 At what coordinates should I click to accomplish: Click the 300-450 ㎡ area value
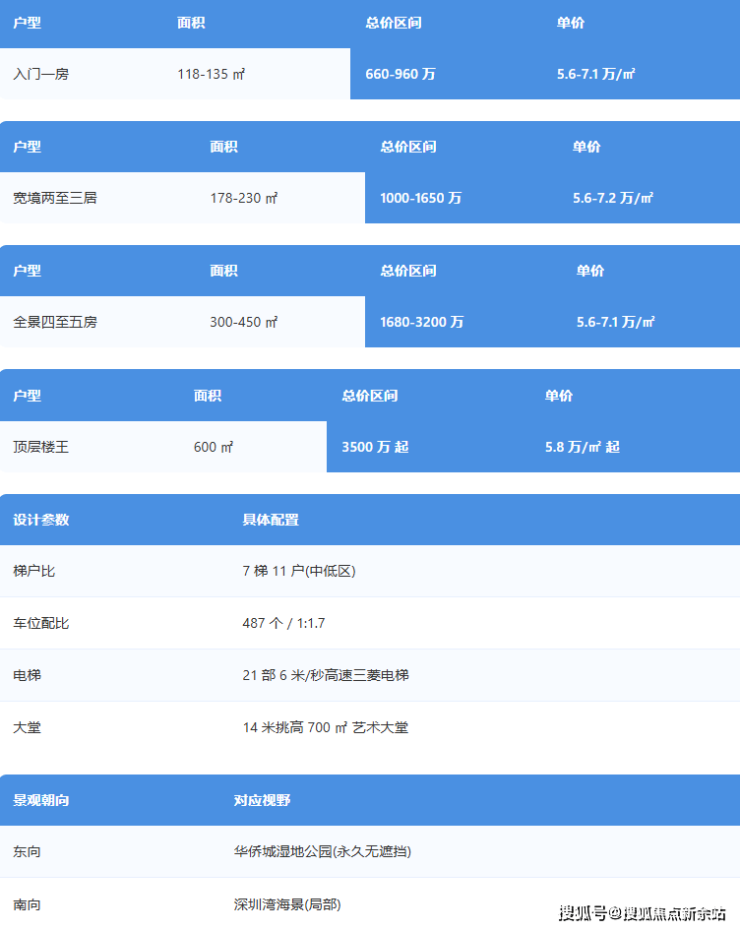coord(244,322)
